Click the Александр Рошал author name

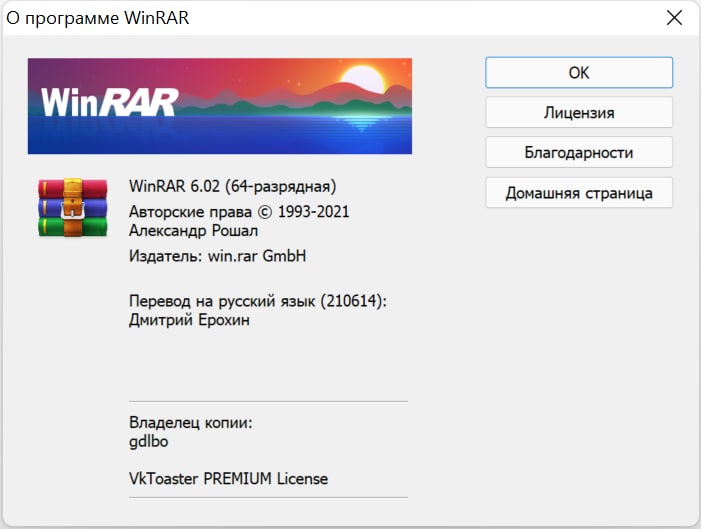194,231
